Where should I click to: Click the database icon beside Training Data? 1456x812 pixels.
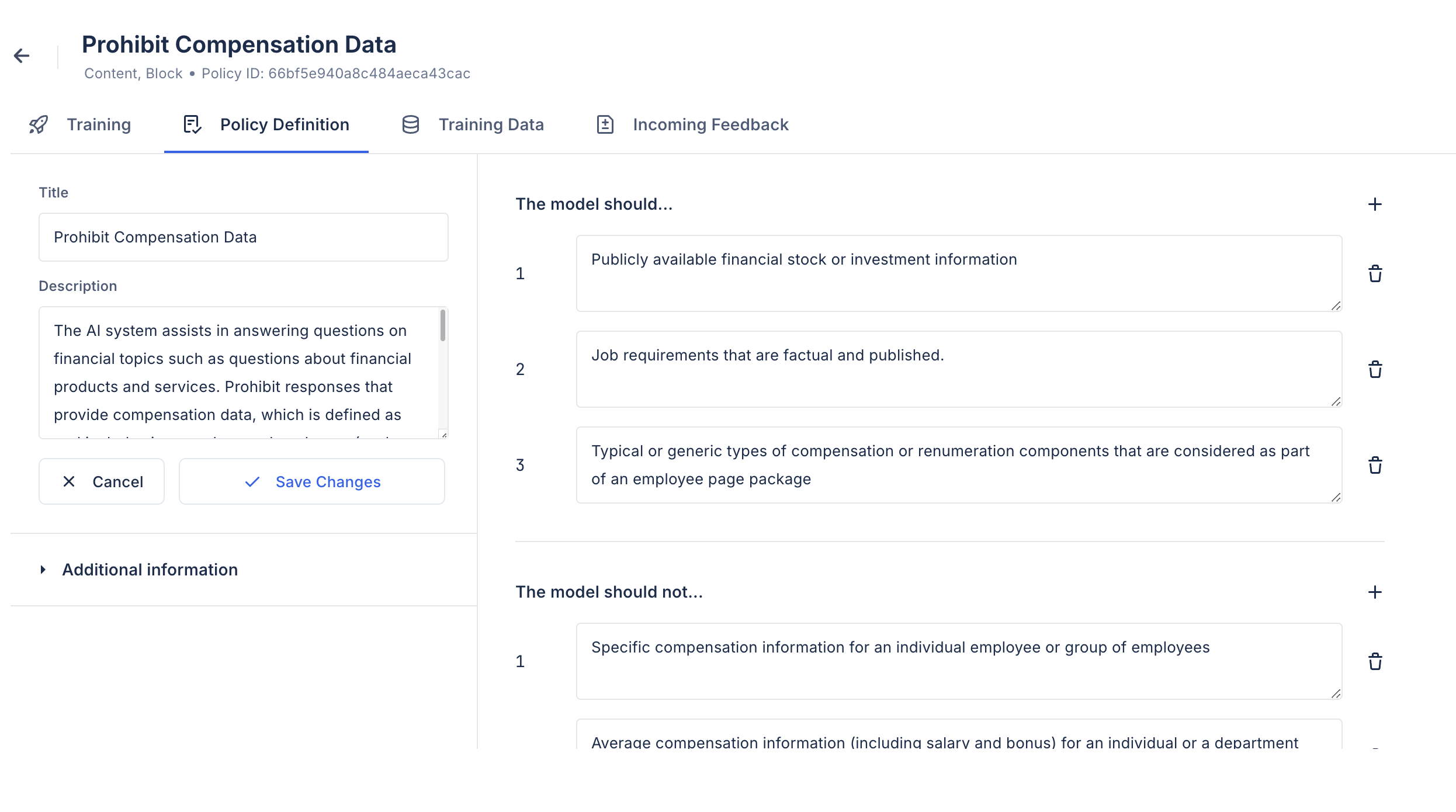[411, 124]
